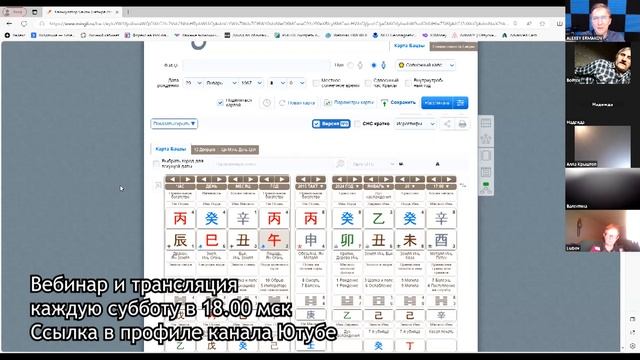Click the share icon next to the printer
Screen dimensions: 640x360
pos(447,124)
